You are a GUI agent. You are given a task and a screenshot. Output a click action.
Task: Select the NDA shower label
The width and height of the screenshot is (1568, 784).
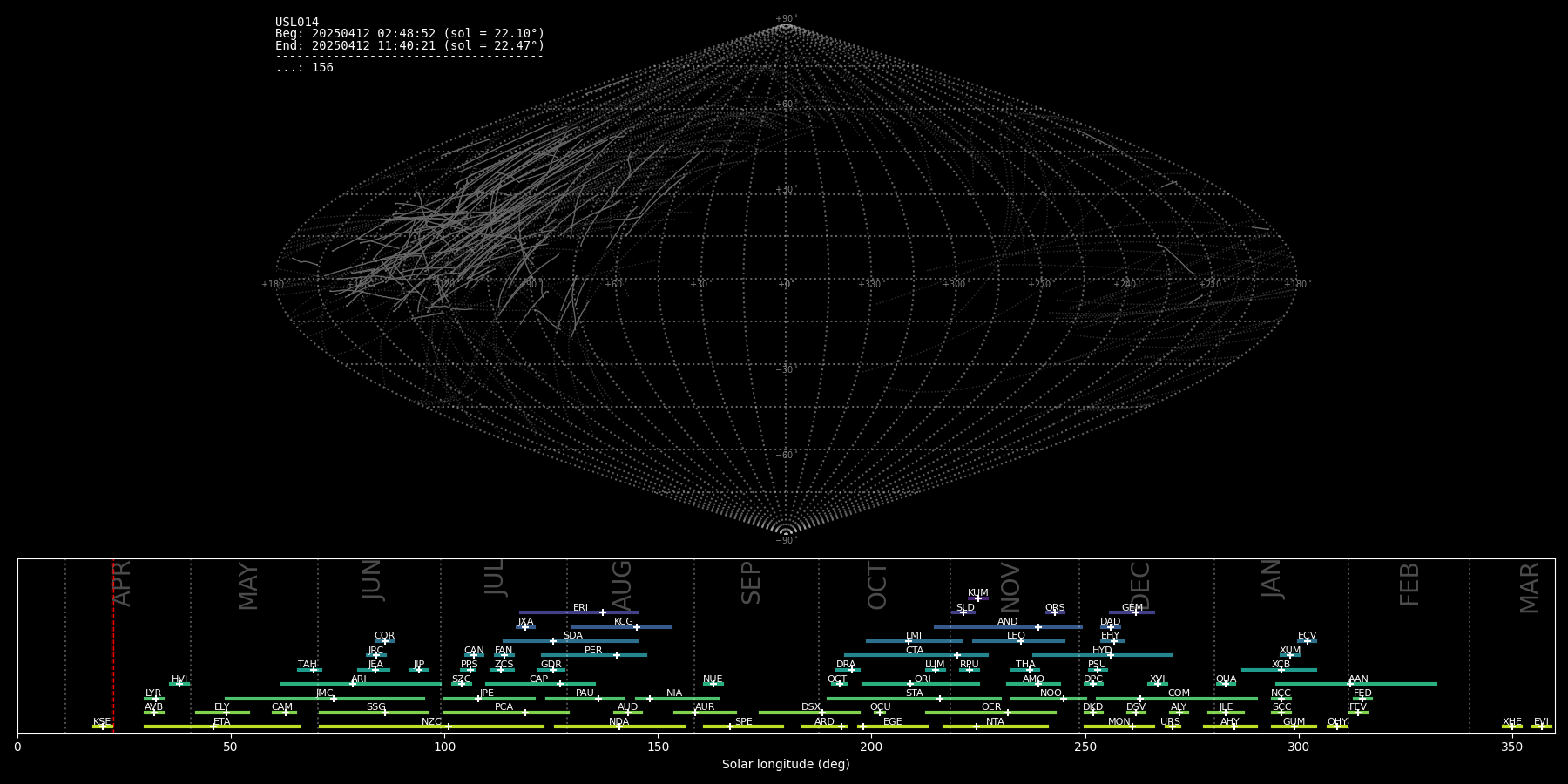coord(618,722)
